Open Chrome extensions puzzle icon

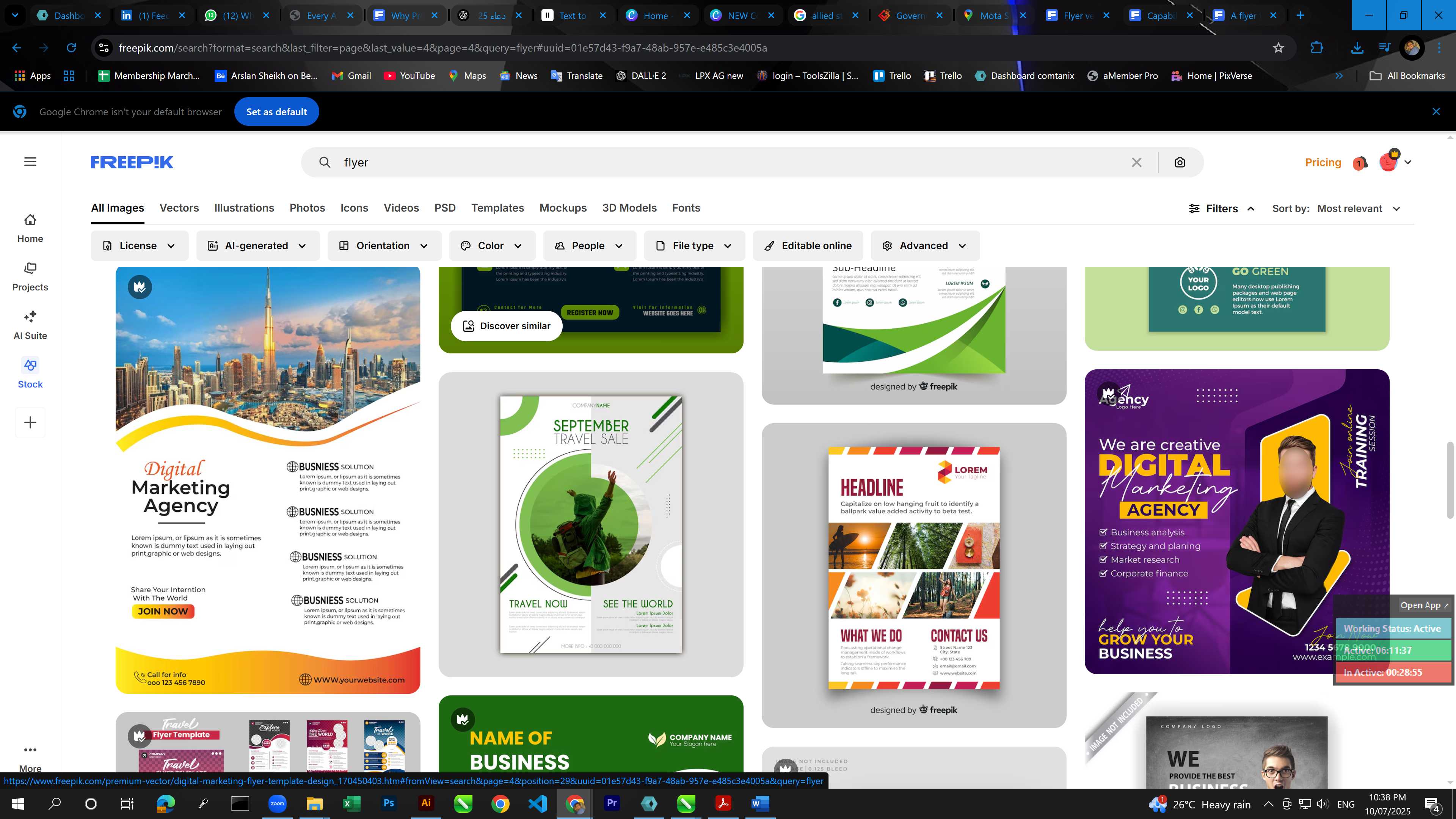tap(1317, 48)
